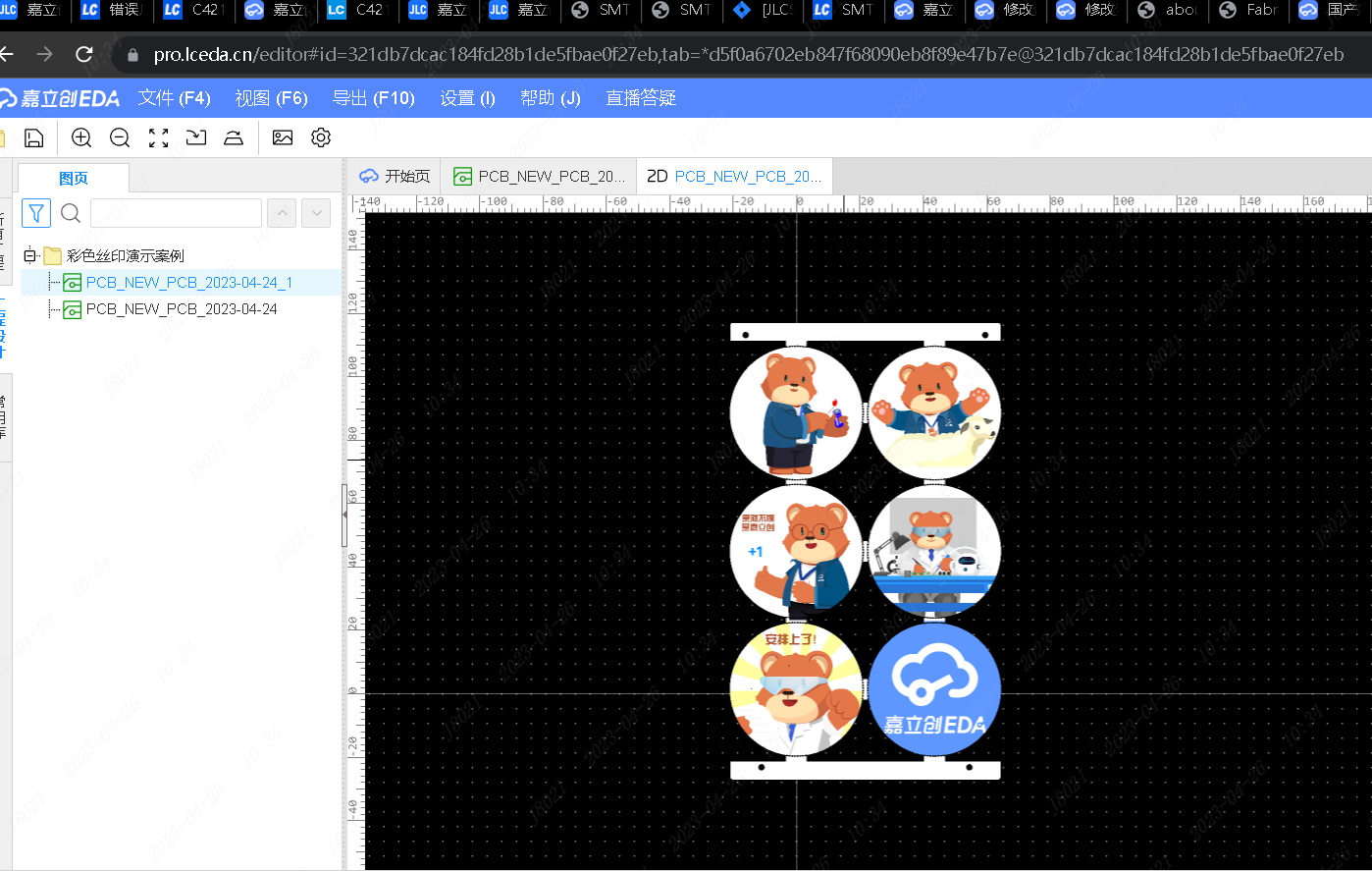Collapse the left panel using the splitter handle

[344, 515]
